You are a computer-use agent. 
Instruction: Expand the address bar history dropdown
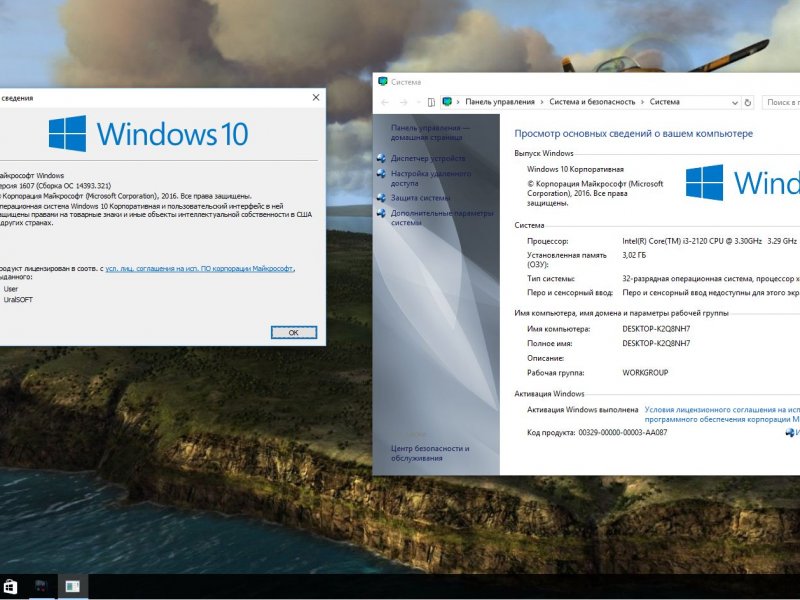pyautogui.click(x=735, y=103)
